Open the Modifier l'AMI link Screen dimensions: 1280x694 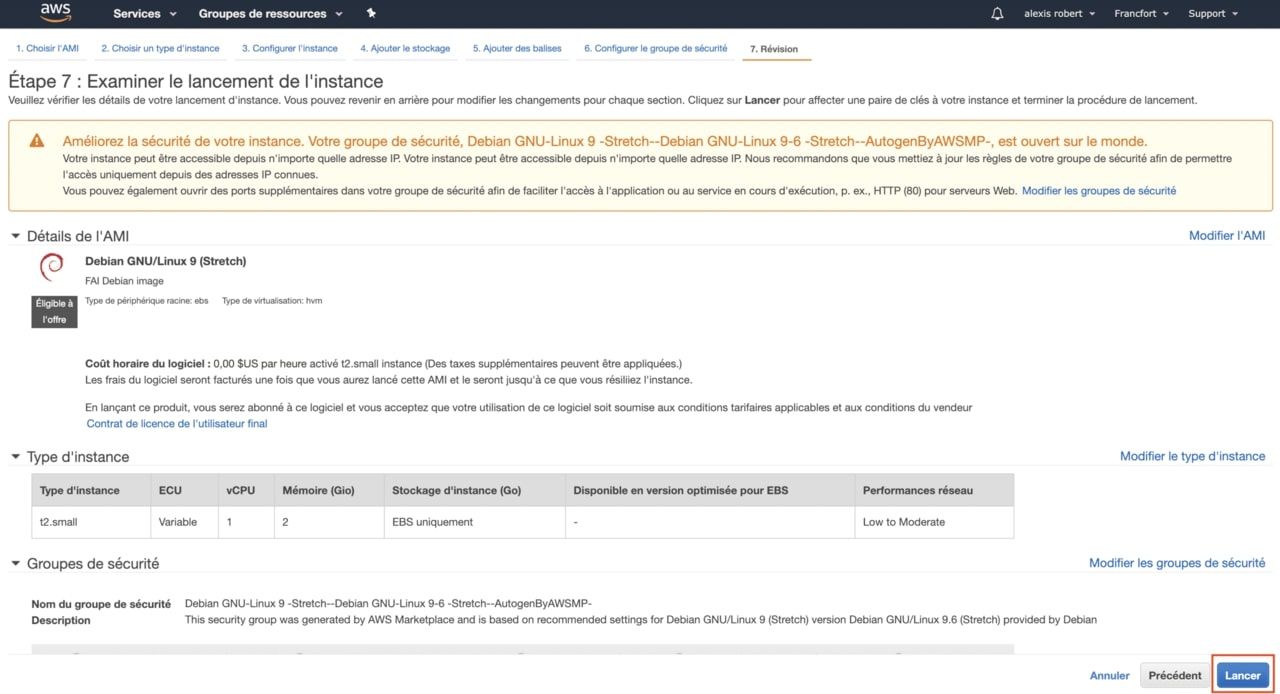pos(1227,236)
